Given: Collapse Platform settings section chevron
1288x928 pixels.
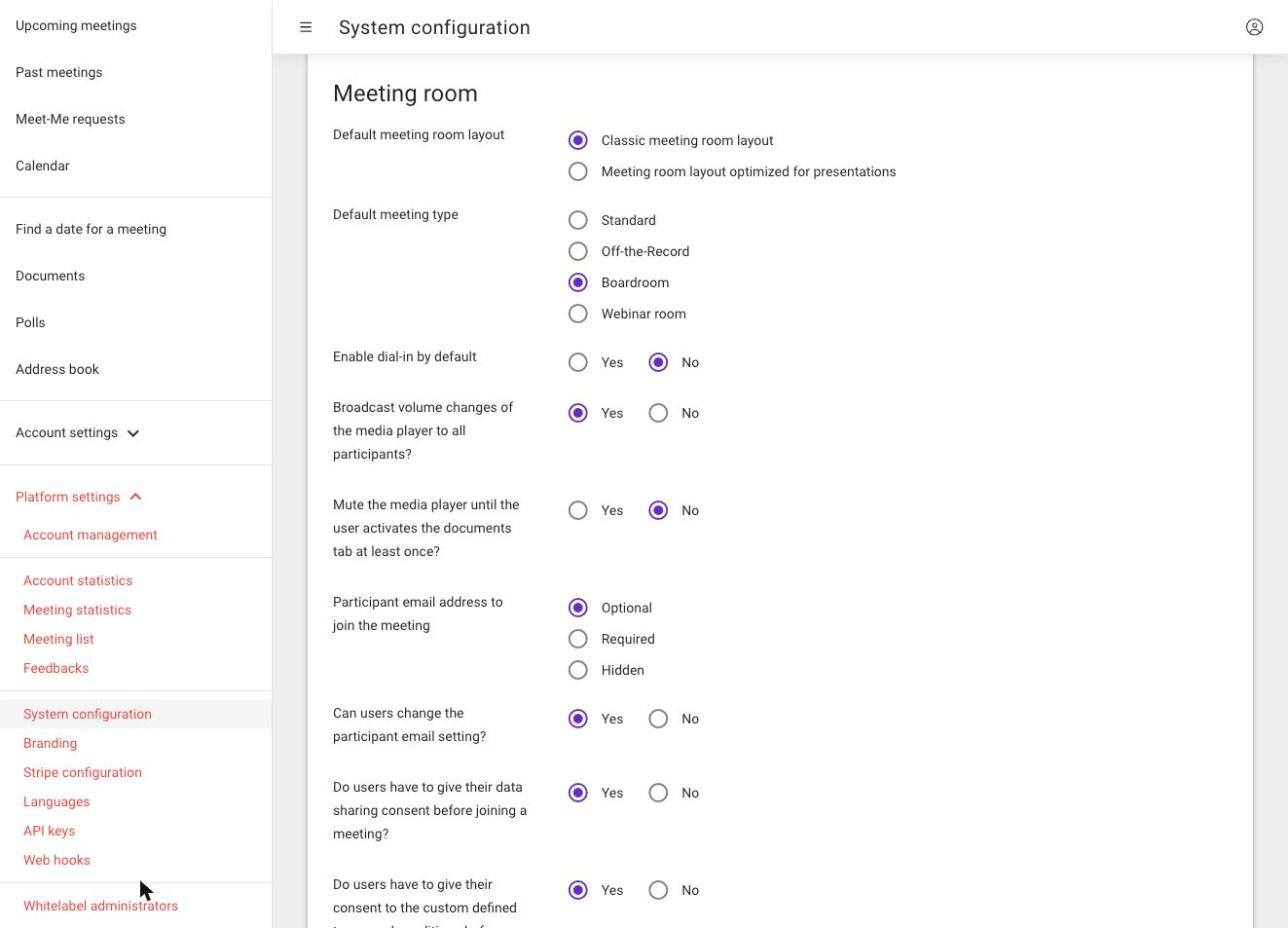Looking at the screenshot, I should tap(136, 497).
